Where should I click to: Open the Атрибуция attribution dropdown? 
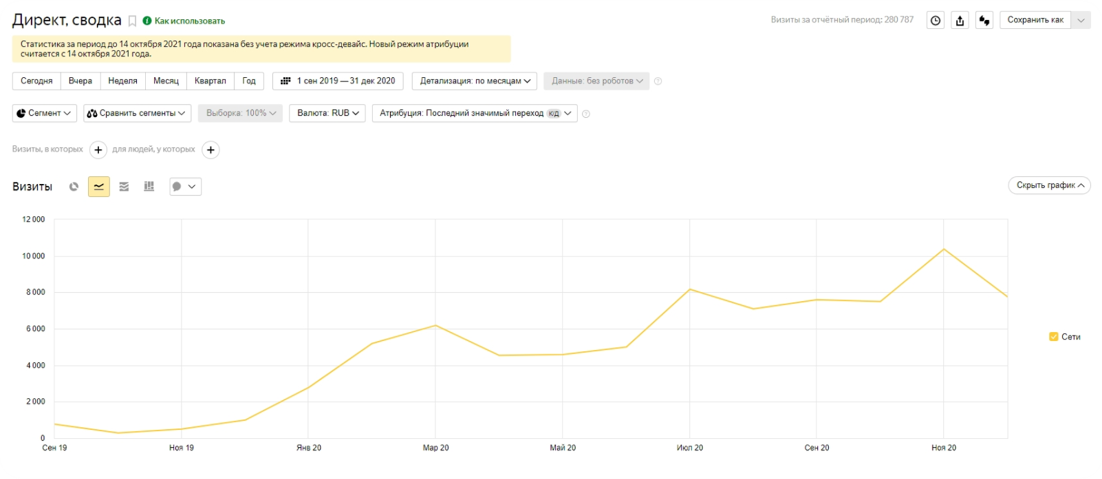pyautogui.click(x=474, y=113)
